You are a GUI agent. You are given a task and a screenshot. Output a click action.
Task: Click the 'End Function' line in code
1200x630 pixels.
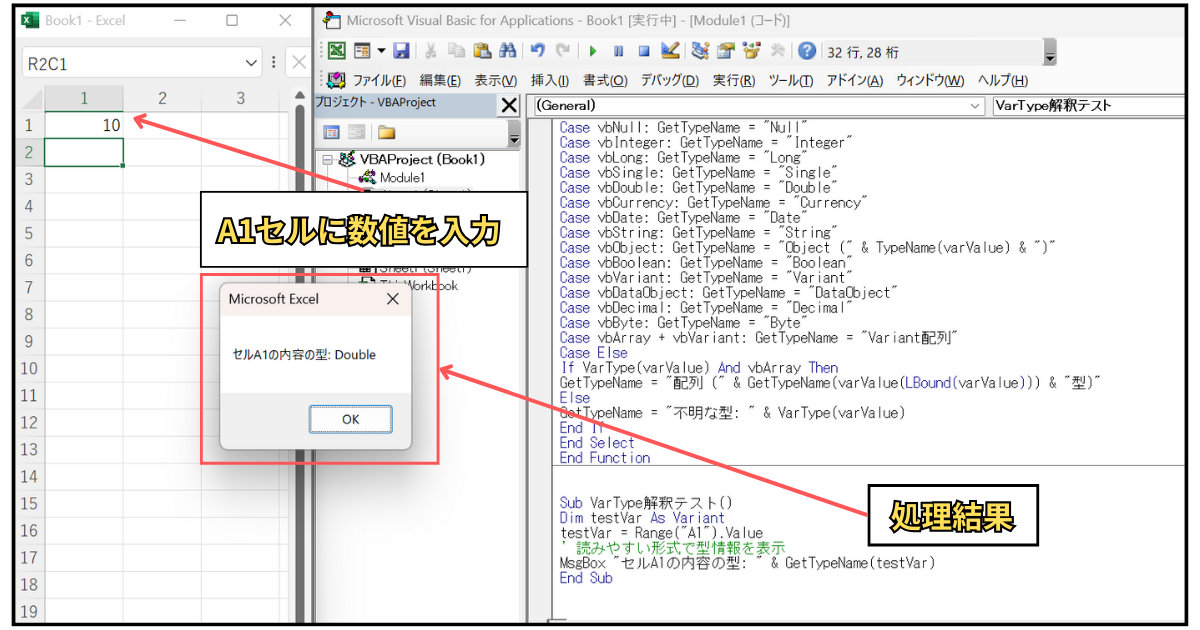[605, 458]
